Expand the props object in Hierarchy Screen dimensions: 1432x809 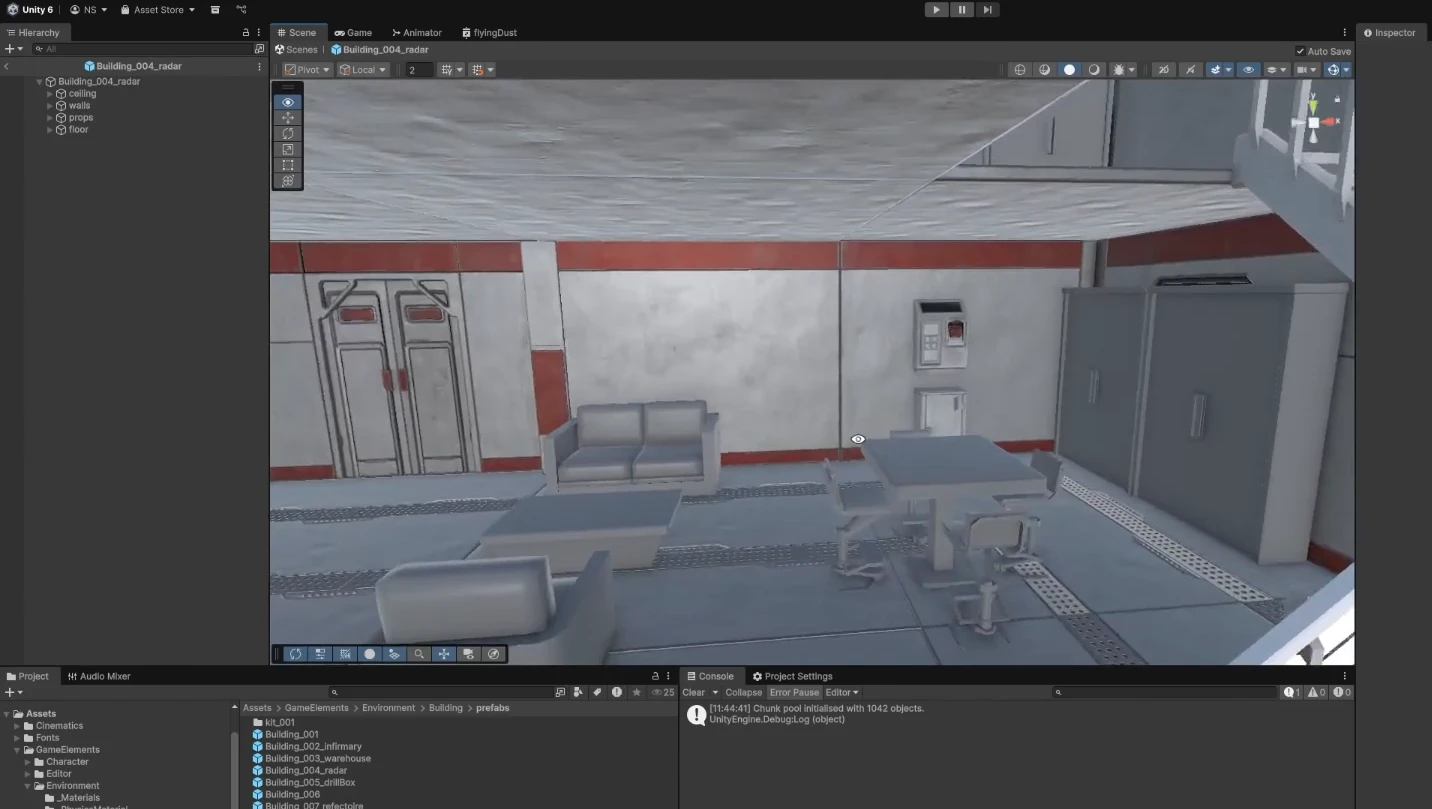point(50,118)
